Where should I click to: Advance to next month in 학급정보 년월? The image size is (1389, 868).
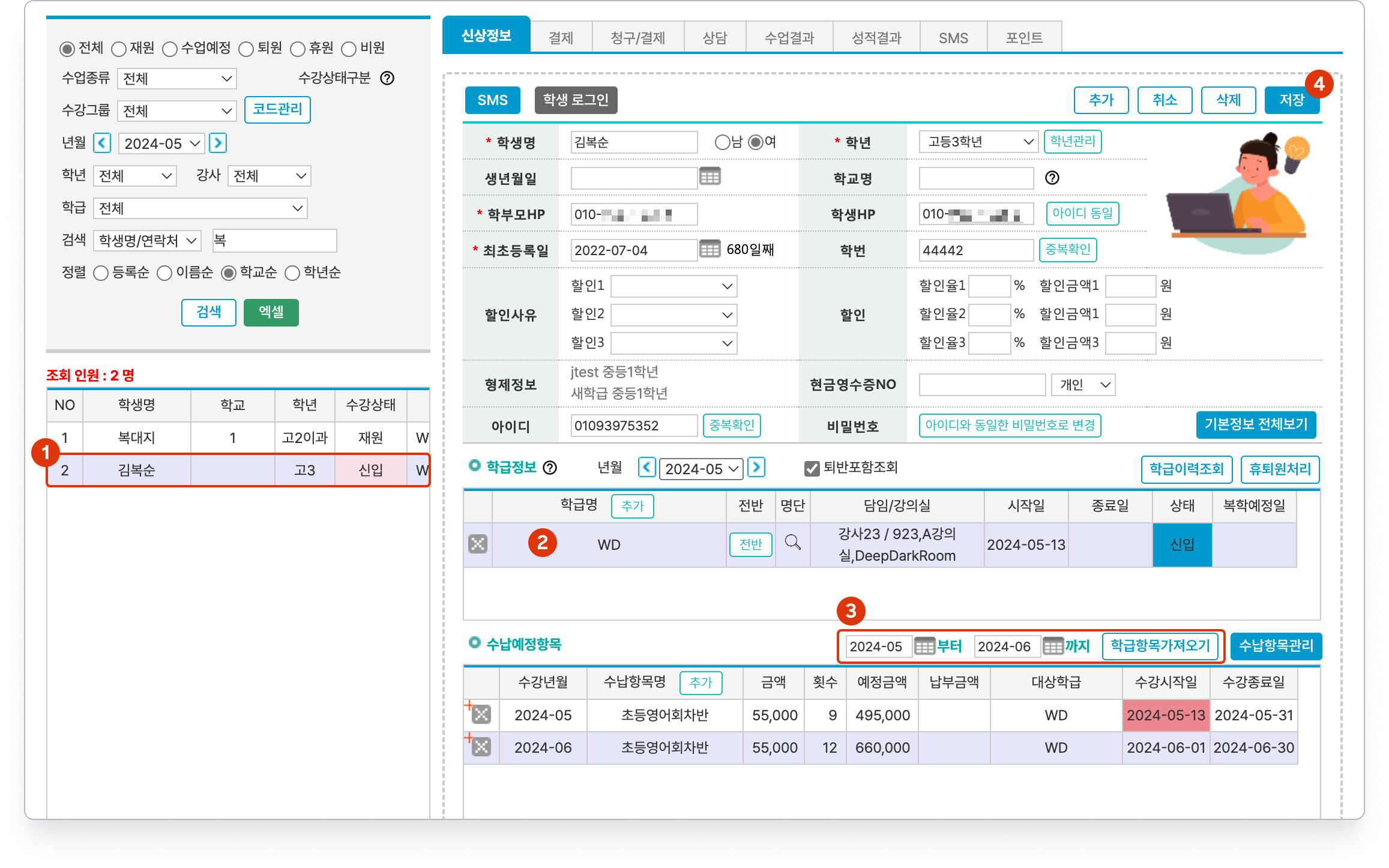[756, 468]
